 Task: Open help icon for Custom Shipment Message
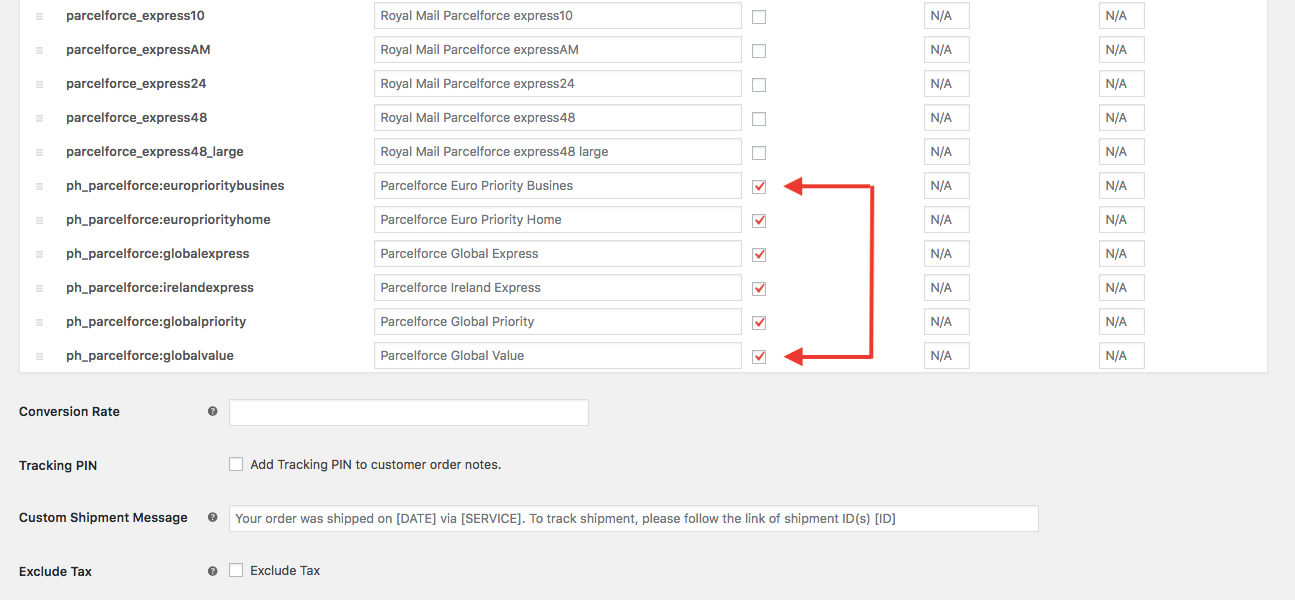point(212,517)
